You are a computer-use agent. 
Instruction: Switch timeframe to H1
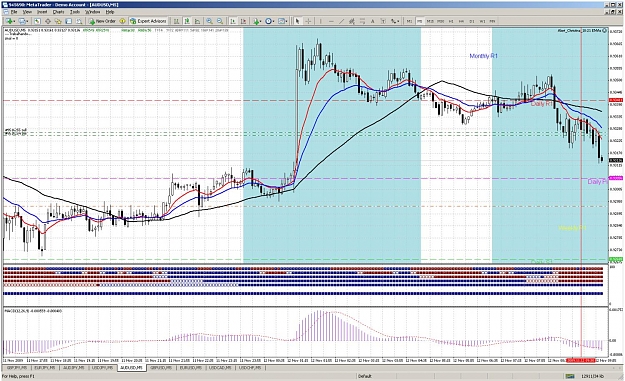[x=451, y=21]
